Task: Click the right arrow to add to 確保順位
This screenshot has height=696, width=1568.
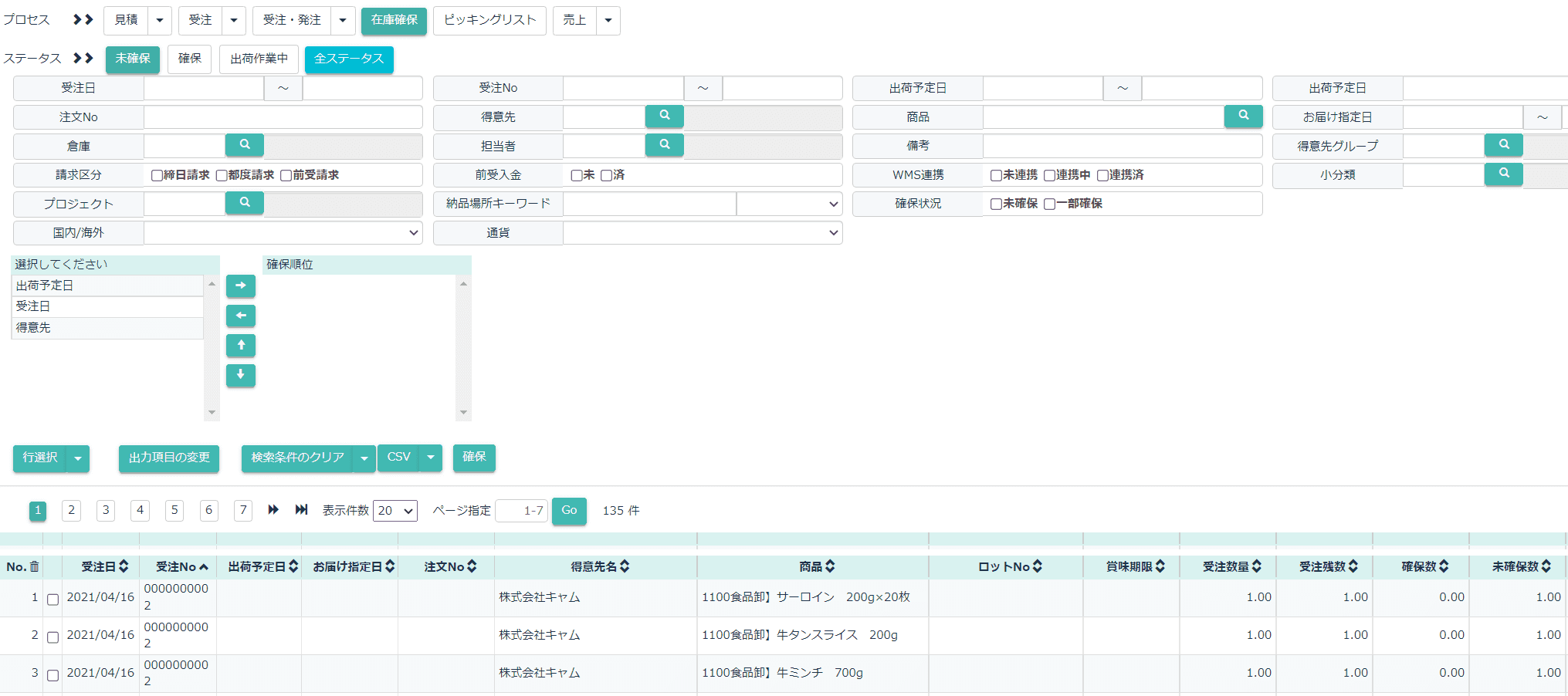Action: point(241,285)
